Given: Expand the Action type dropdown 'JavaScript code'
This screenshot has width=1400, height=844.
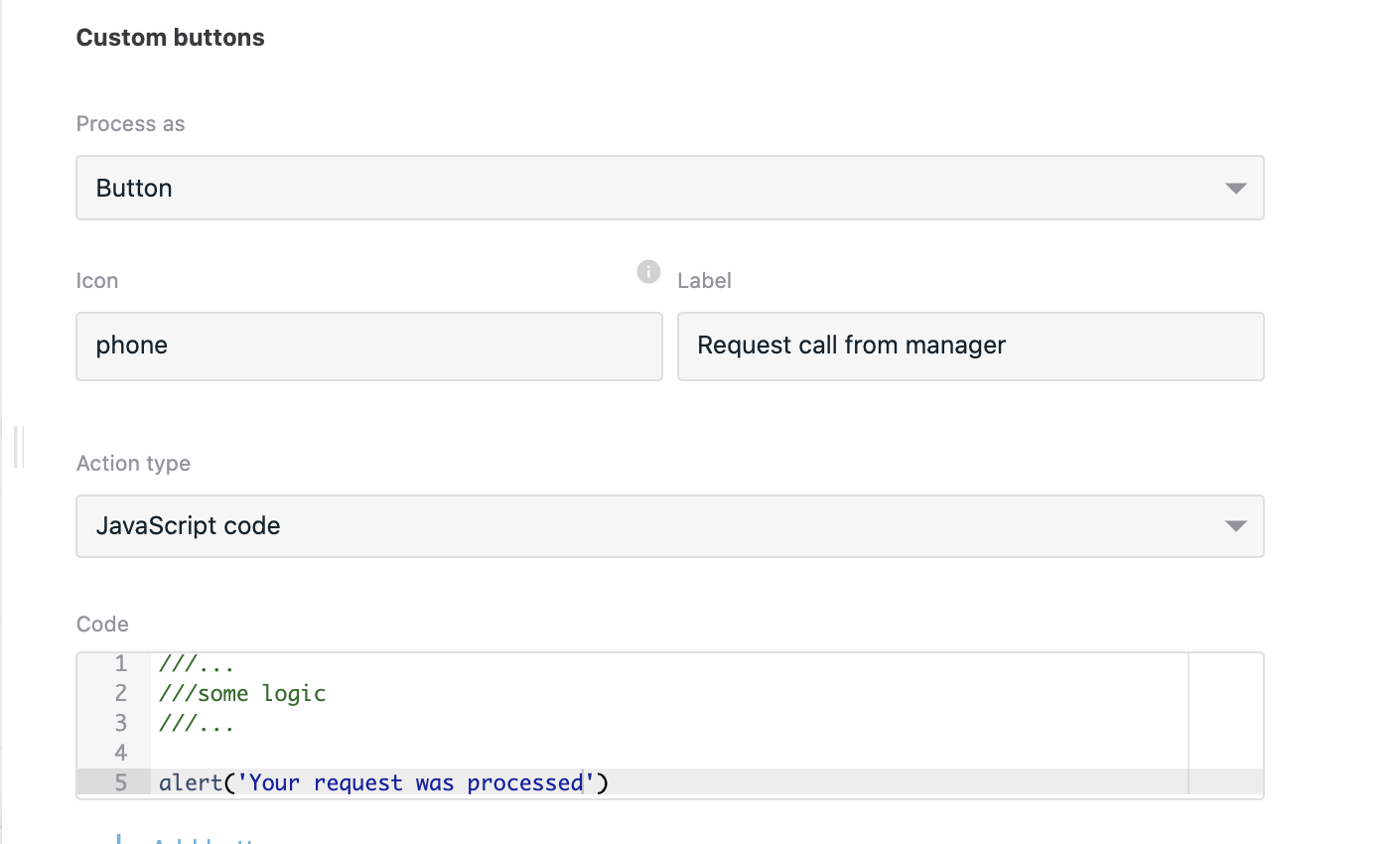Looking at the screenshot, I should click(669, 525).
